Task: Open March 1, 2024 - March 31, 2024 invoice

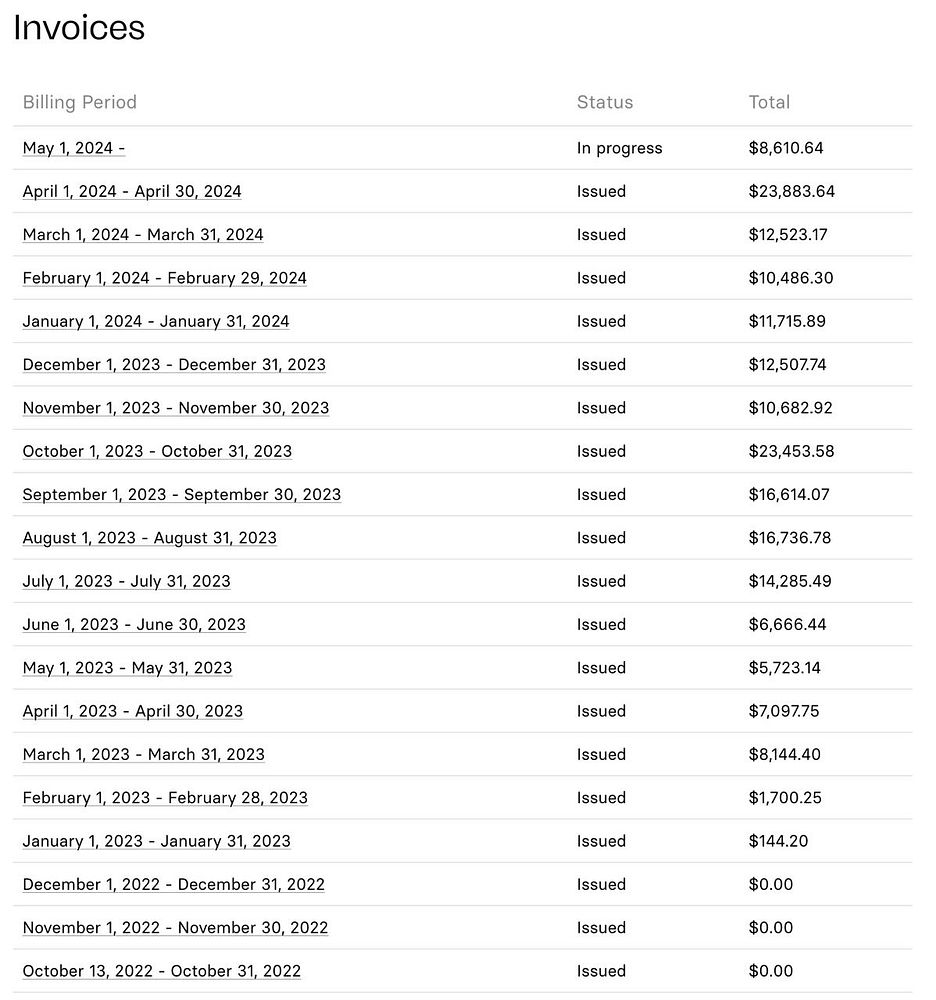Action: (143, 235)
